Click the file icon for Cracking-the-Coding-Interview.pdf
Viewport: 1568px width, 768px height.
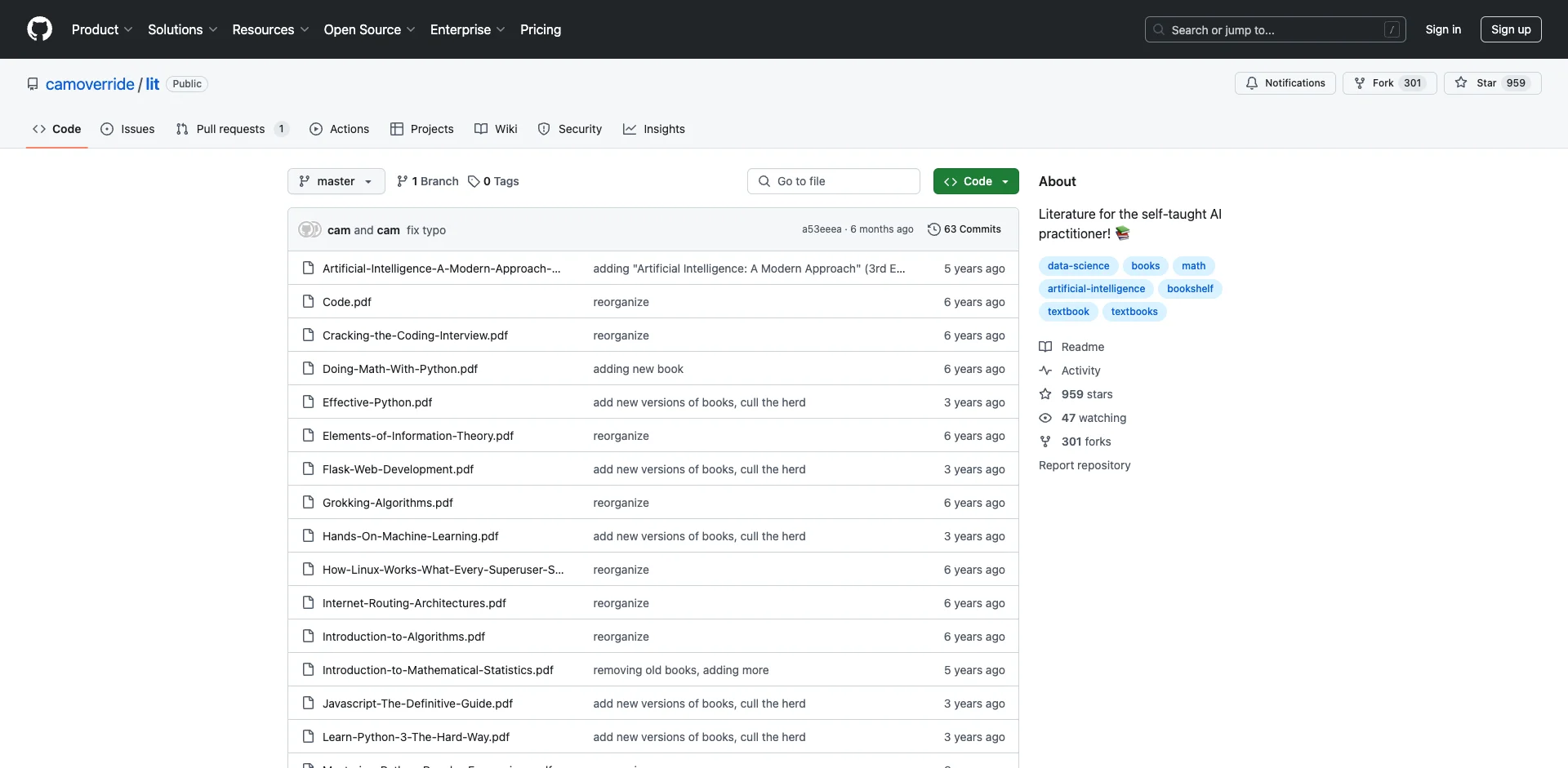[308, 335]
